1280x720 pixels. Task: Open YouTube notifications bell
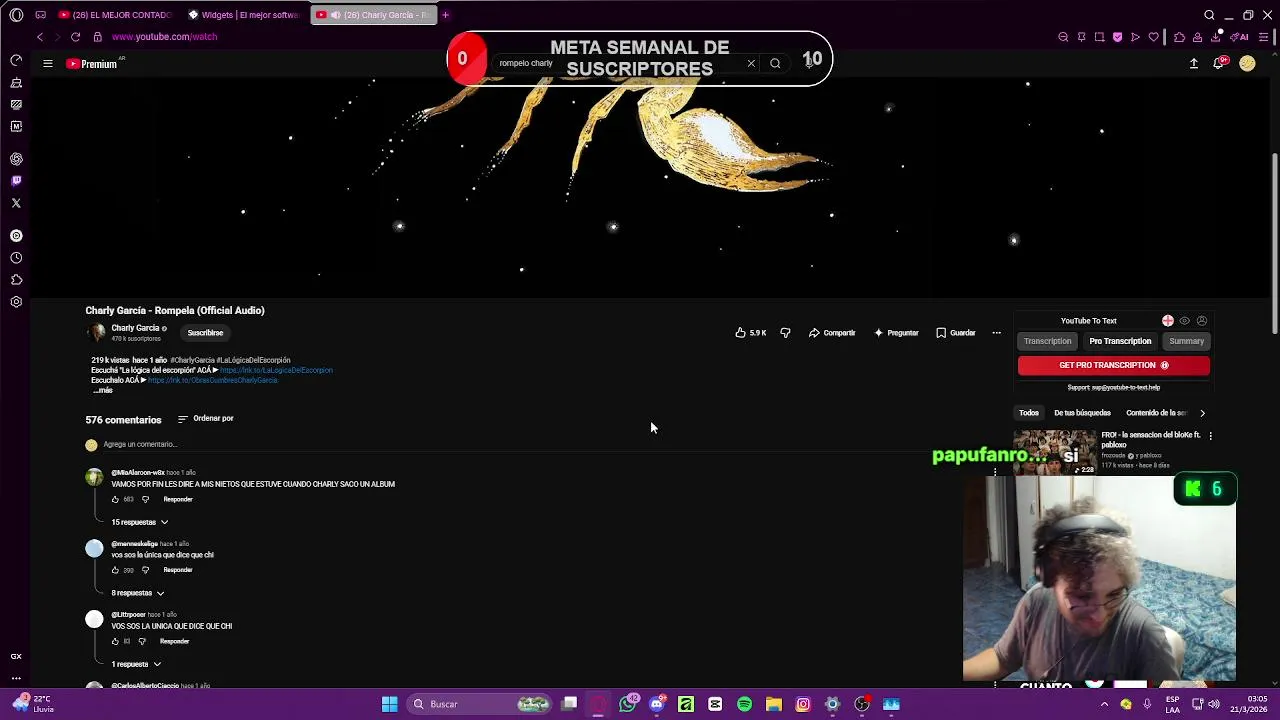[1219, 63]
